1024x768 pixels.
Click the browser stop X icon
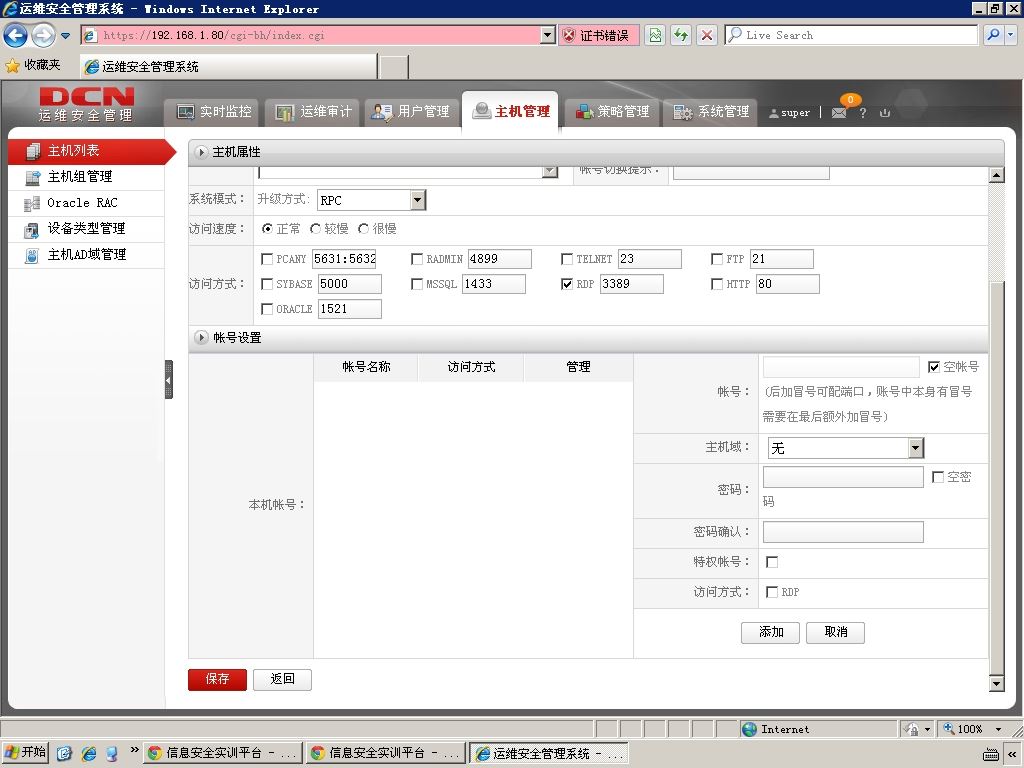point(707,35)
